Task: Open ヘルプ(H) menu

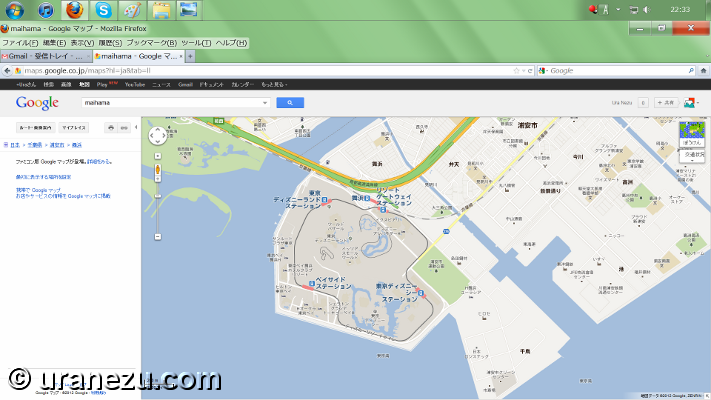Action: click(x=231, y=43)
